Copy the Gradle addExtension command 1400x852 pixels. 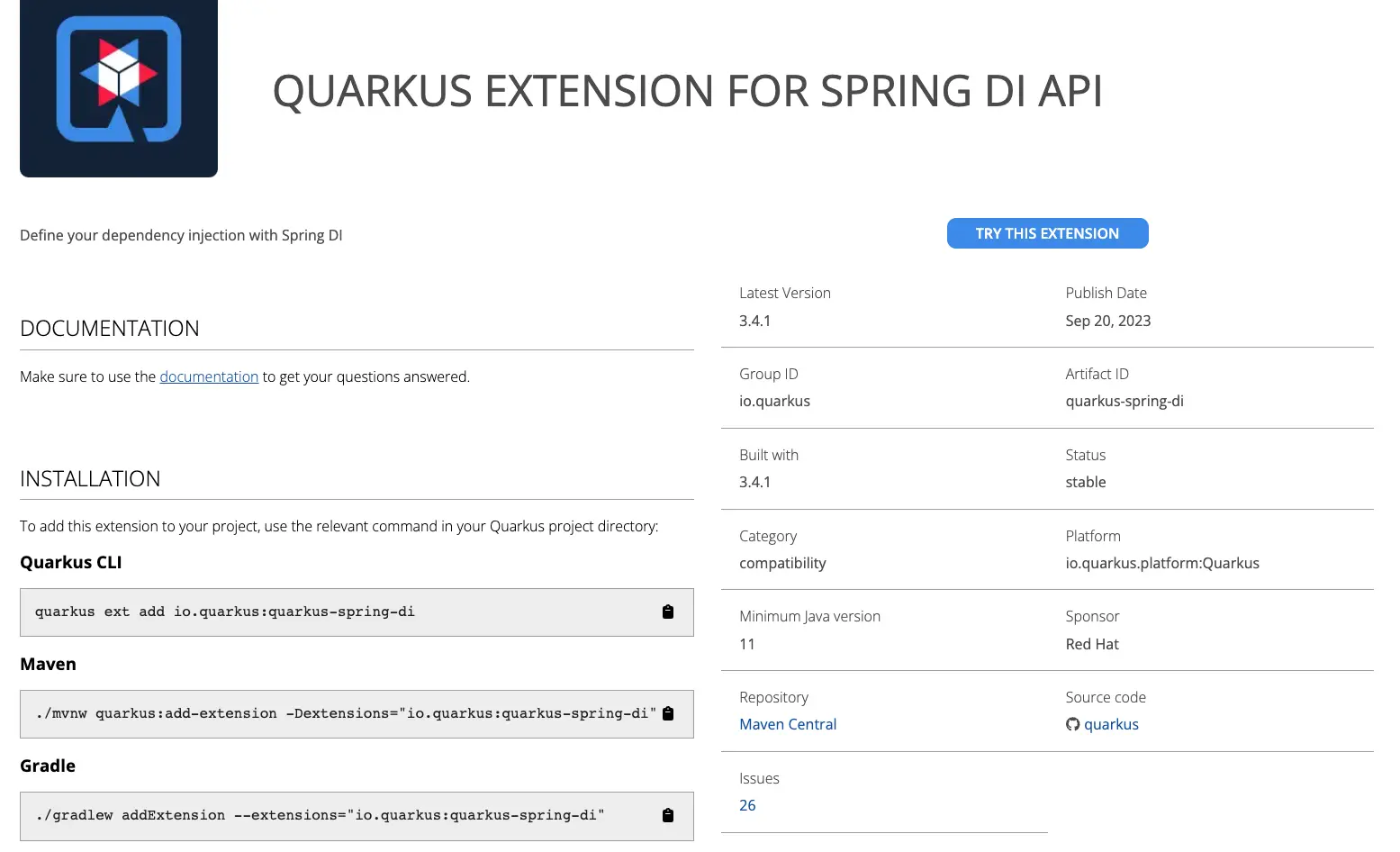tap(668, 816)
